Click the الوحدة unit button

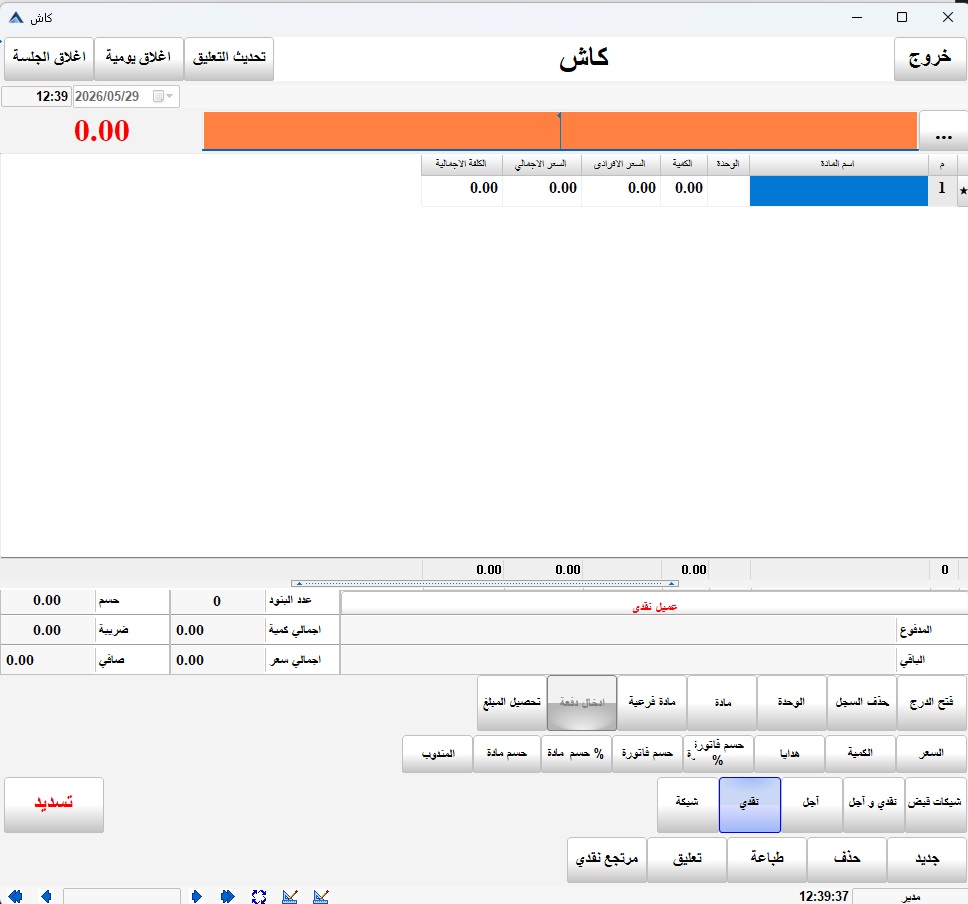(x=791, y=703)
